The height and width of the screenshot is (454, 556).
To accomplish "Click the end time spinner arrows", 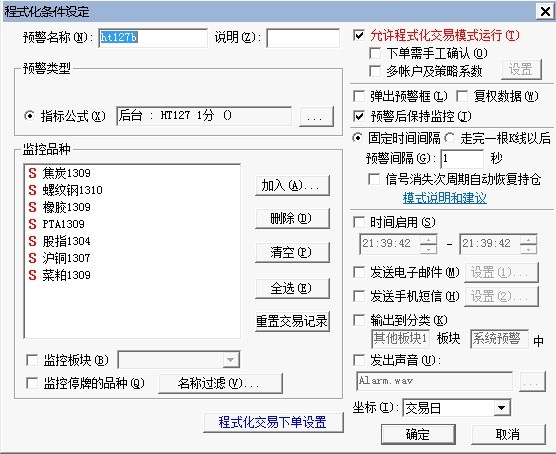I will 529,244.
